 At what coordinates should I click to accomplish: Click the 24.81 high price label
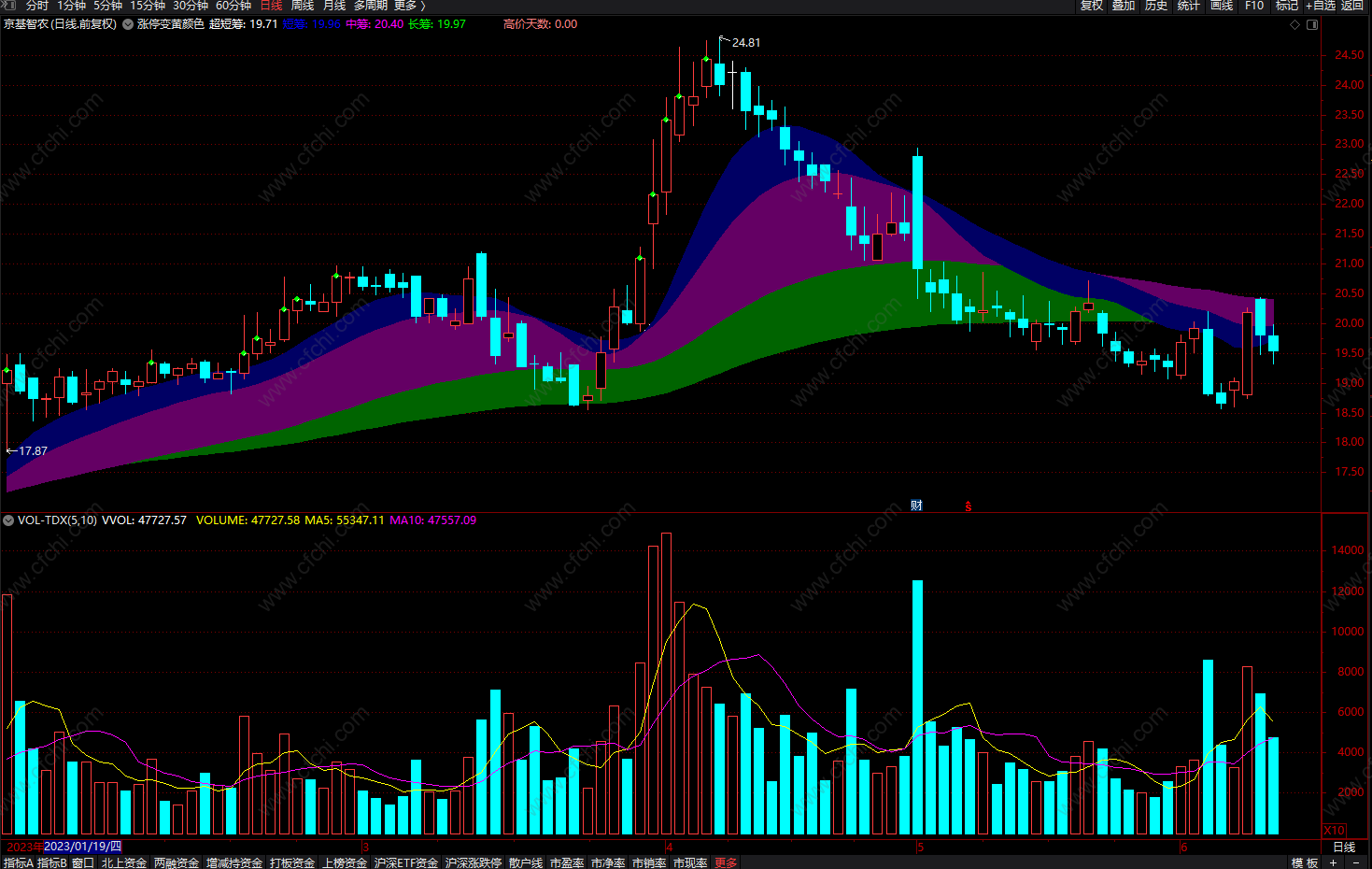pyautogui.click(x=746, y=43)
